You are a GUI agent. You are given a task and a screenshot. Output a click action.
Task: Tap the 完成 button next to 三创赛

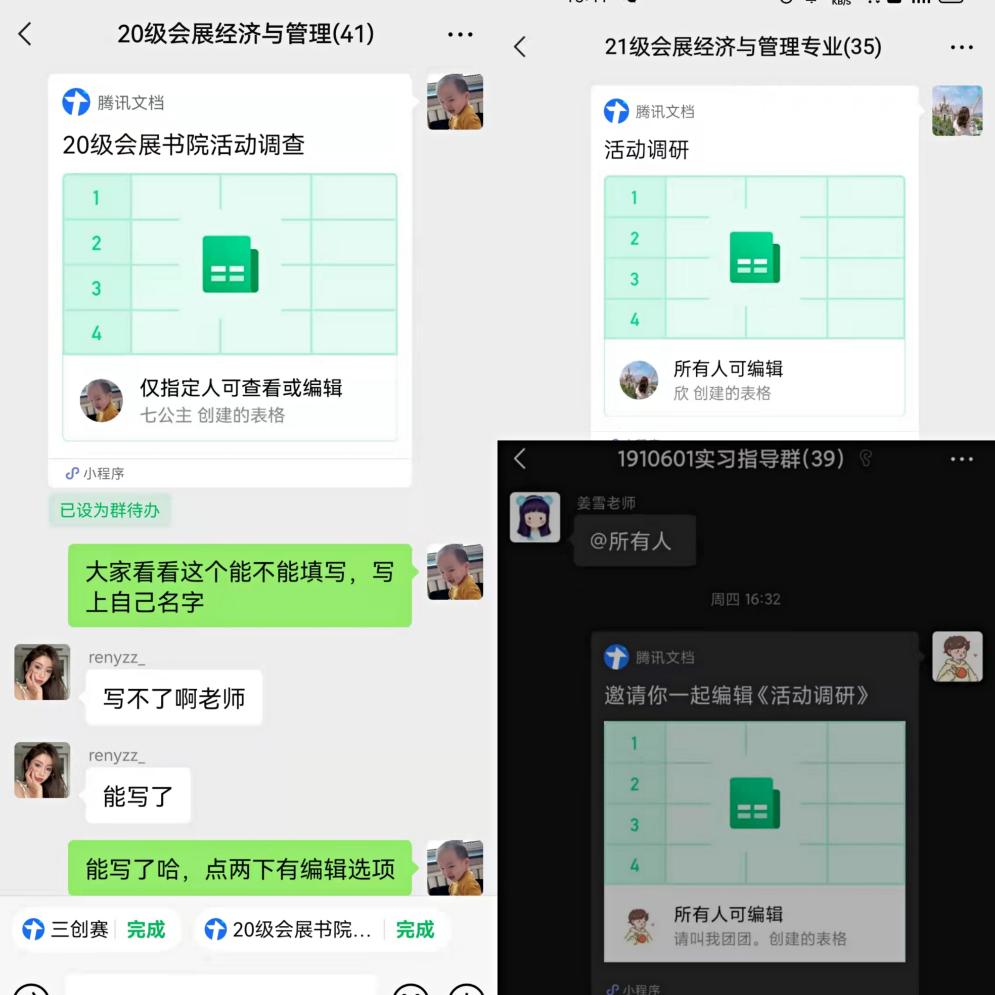click(146, 930)
